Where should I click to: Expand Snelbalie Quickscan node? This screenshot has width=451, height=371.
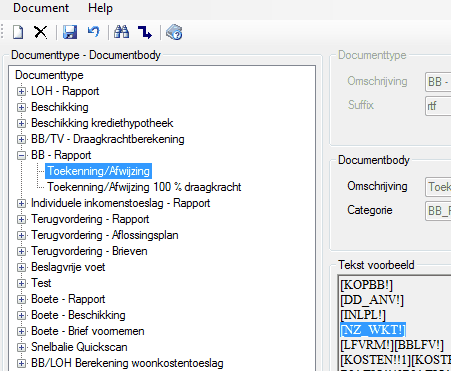[x=21, y=347]
